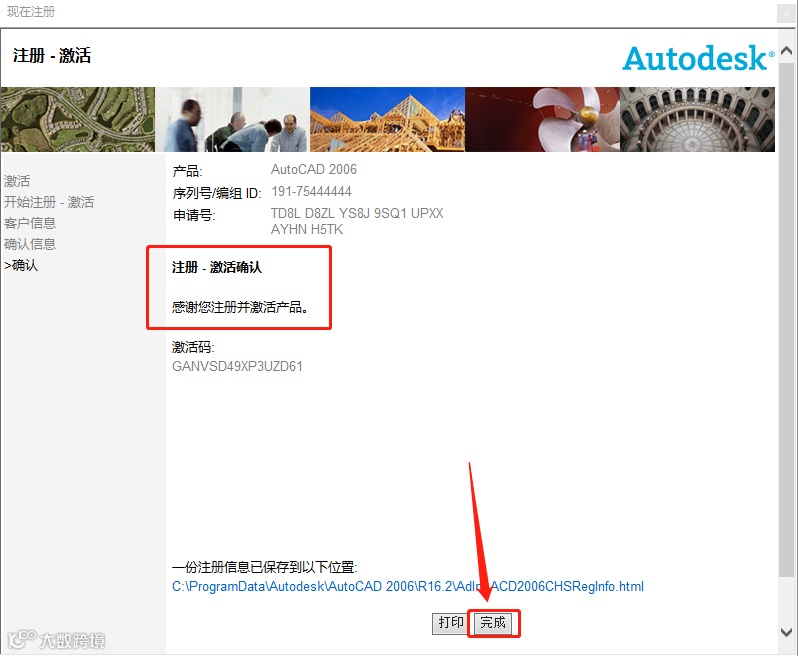Click the scrollbar down arrow
The height and width of the screenshot is (656, 798).
tap(786, 632)
